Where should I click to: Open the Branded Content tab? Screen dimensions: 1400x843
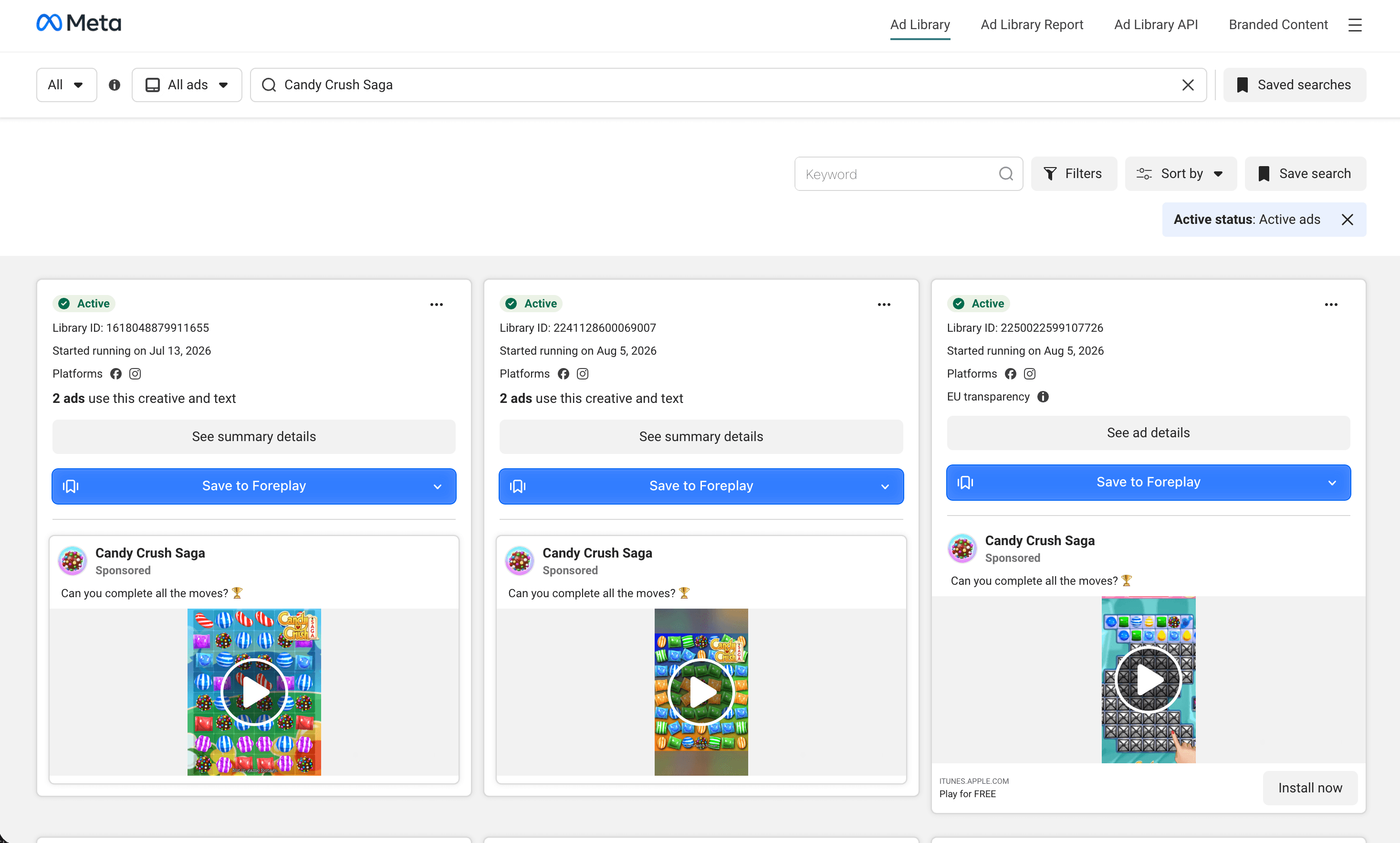(x=1278, y=25)
